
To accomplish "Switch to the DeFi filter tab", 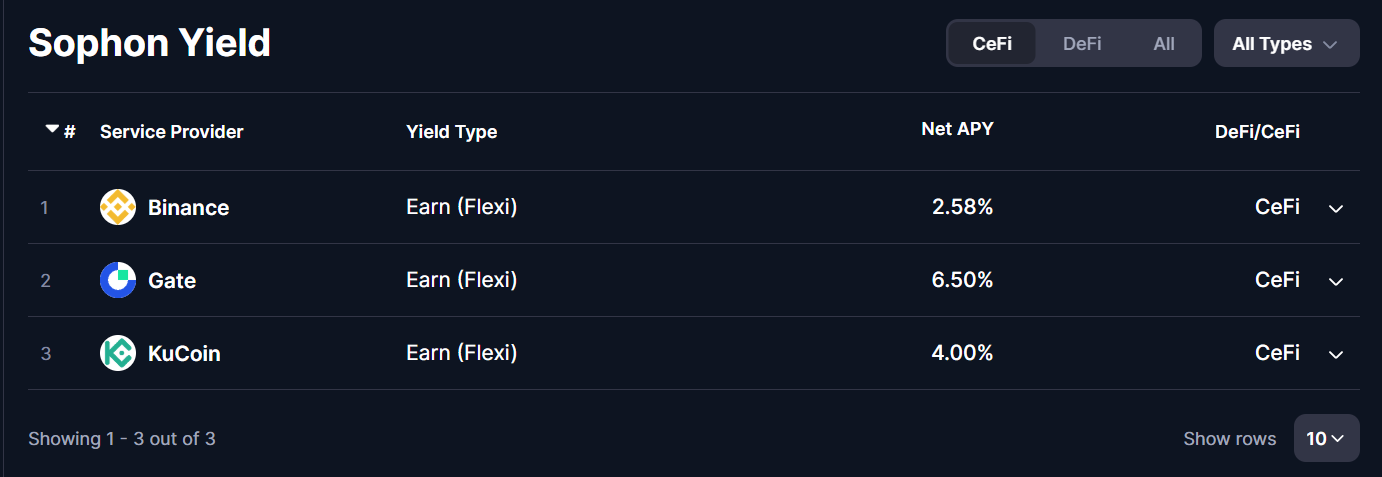I will tap(1082, 44).
